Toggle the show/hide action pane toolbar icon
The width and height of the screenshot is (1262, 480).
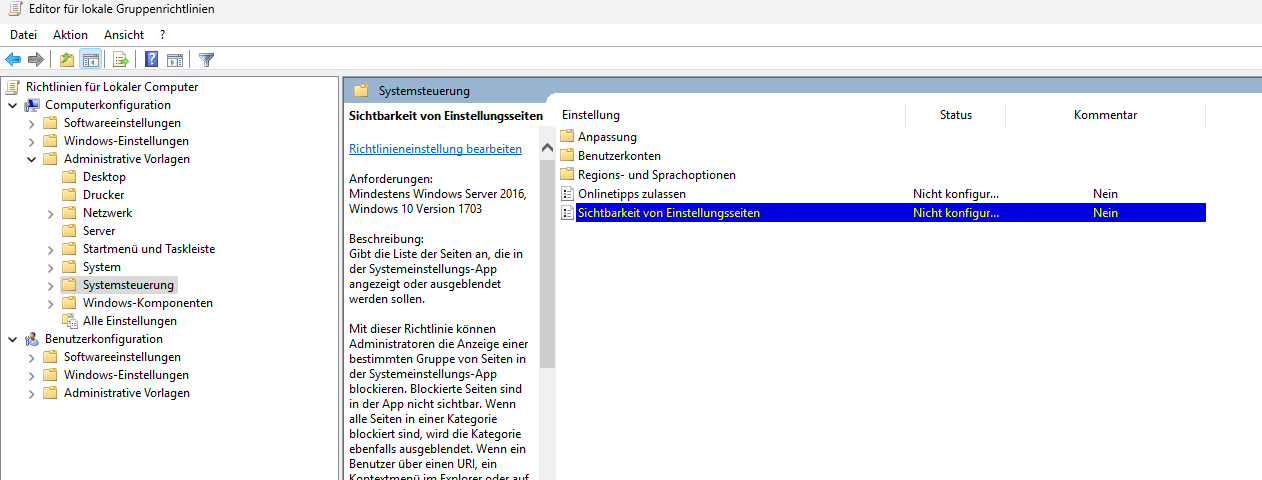tap(174, 60)
